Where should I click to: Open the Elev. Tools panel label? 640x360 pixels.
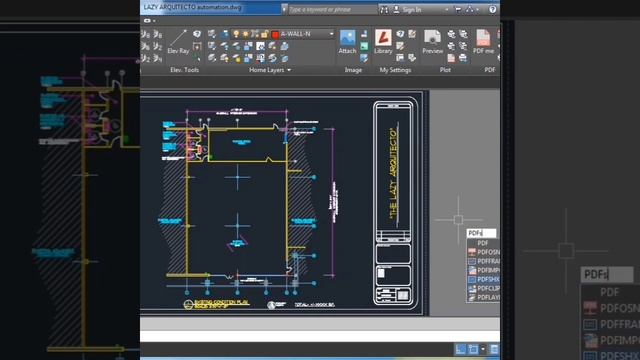click(184, 70)
